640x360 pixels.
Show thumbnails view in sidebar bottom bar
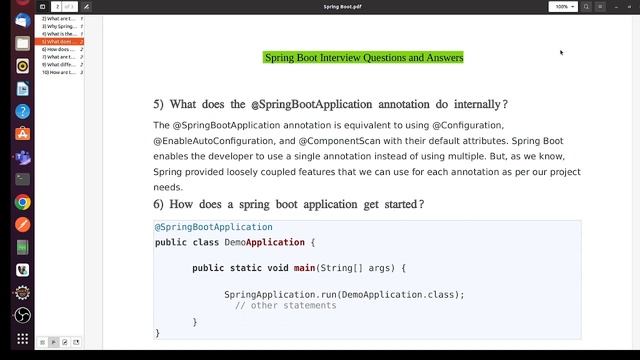click(42, 342)
